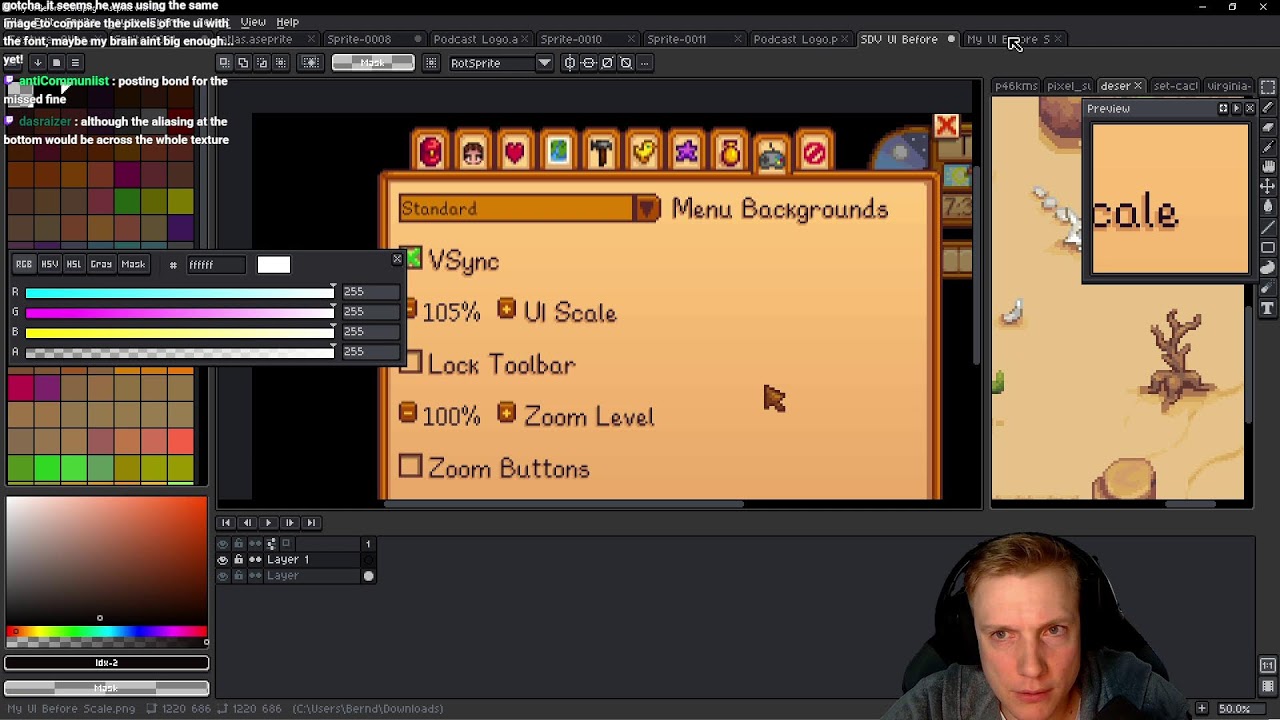
Task: Switch to the pixel_su tab in right panel
Action: coord(1068,86)
